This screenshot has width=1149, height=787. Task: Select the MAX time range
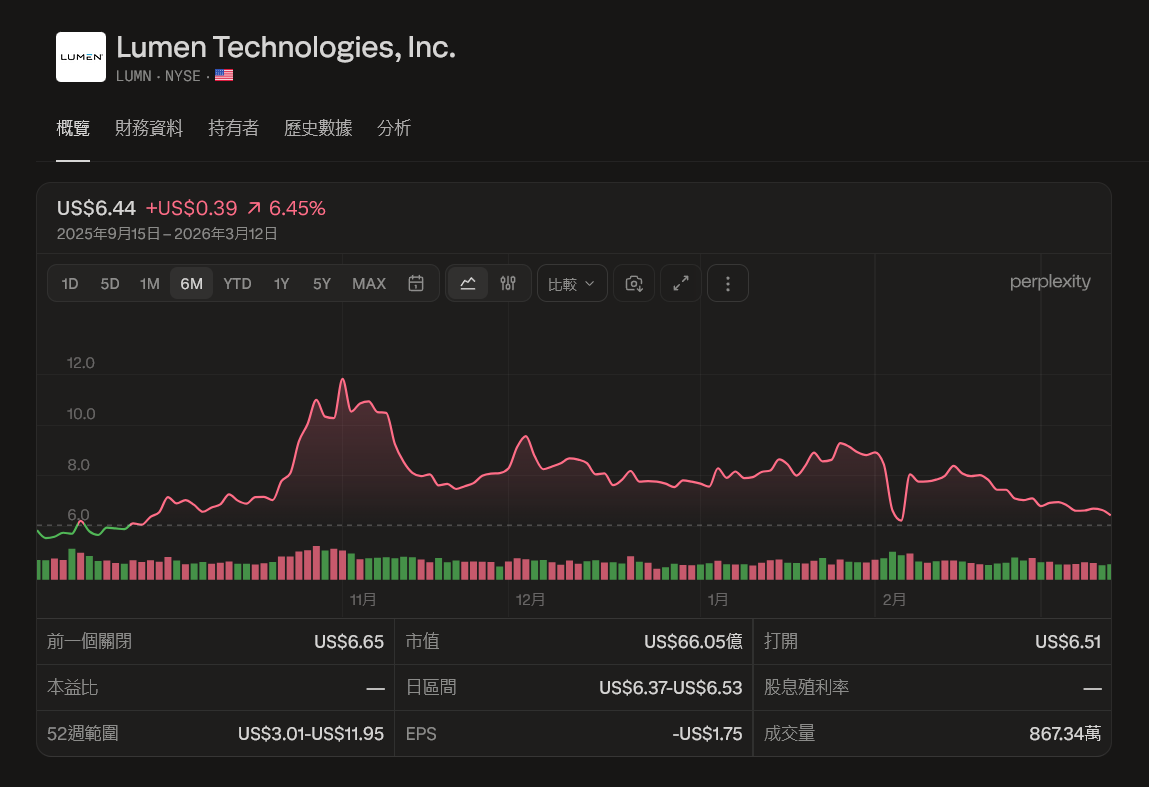click(x=369, y=284)
